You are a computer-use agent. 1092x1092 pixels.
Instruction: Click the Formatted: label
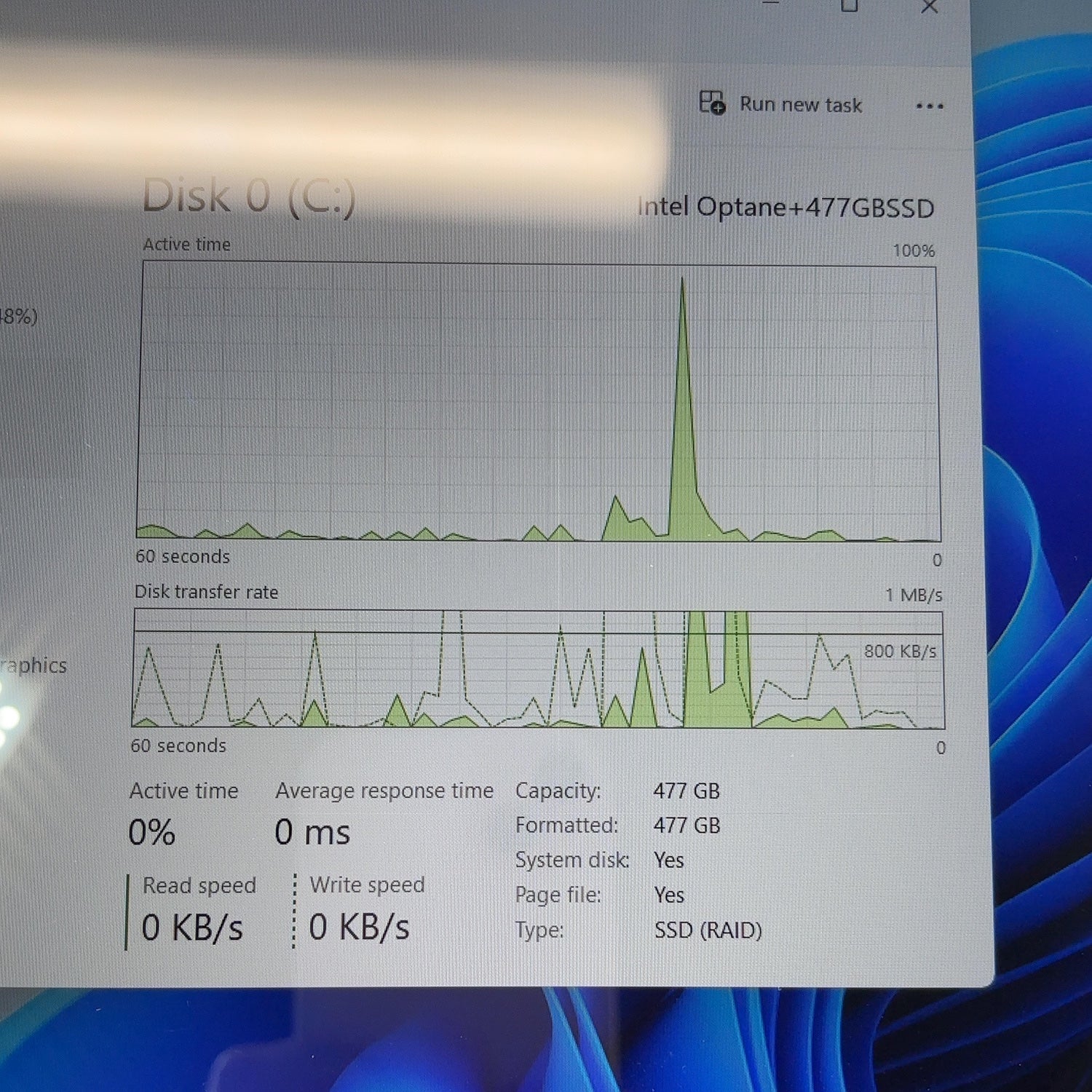coord(566,825)
